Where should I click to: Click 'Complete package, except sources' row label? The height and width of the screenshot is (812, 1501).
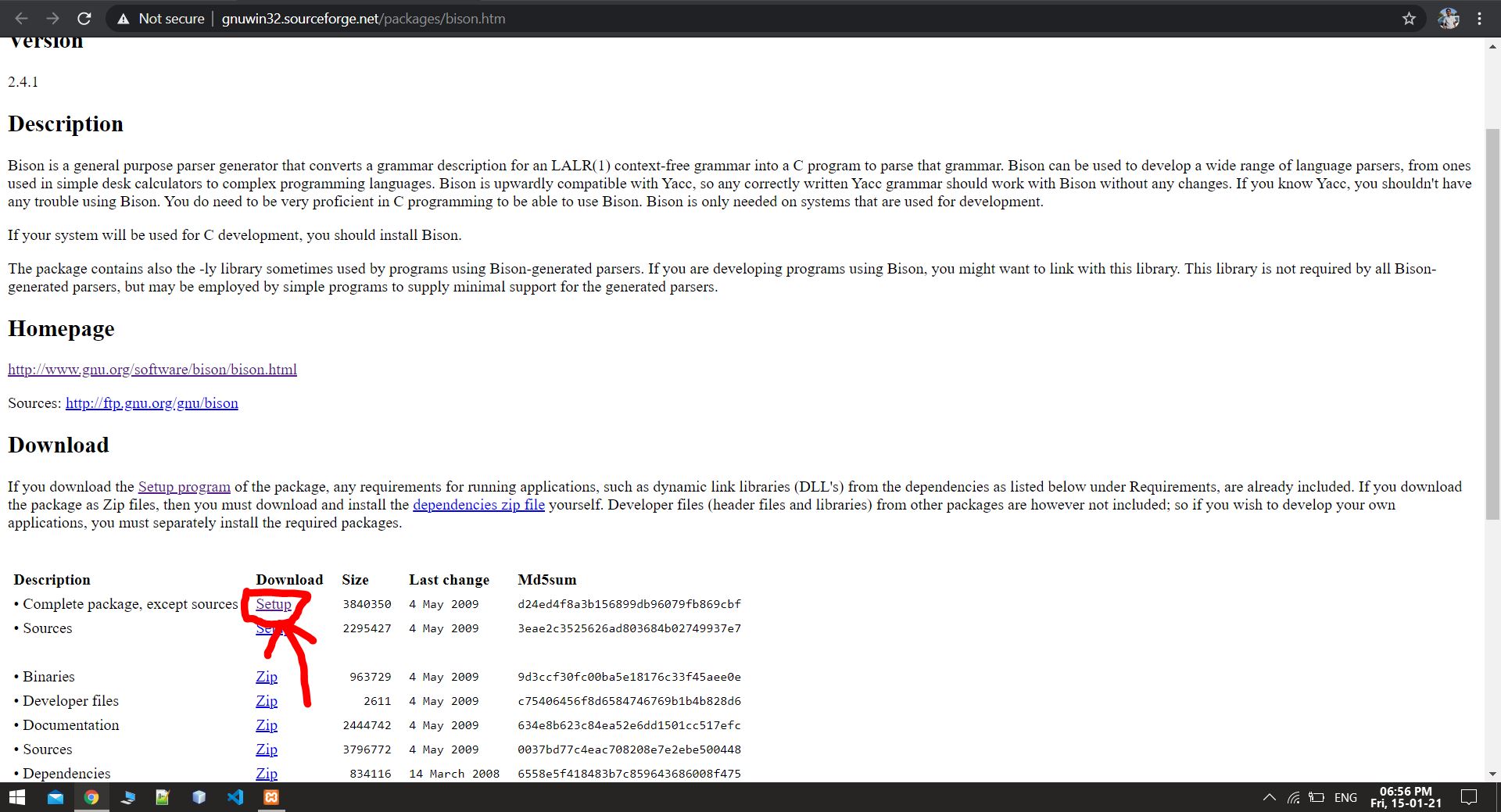point(131,603)
